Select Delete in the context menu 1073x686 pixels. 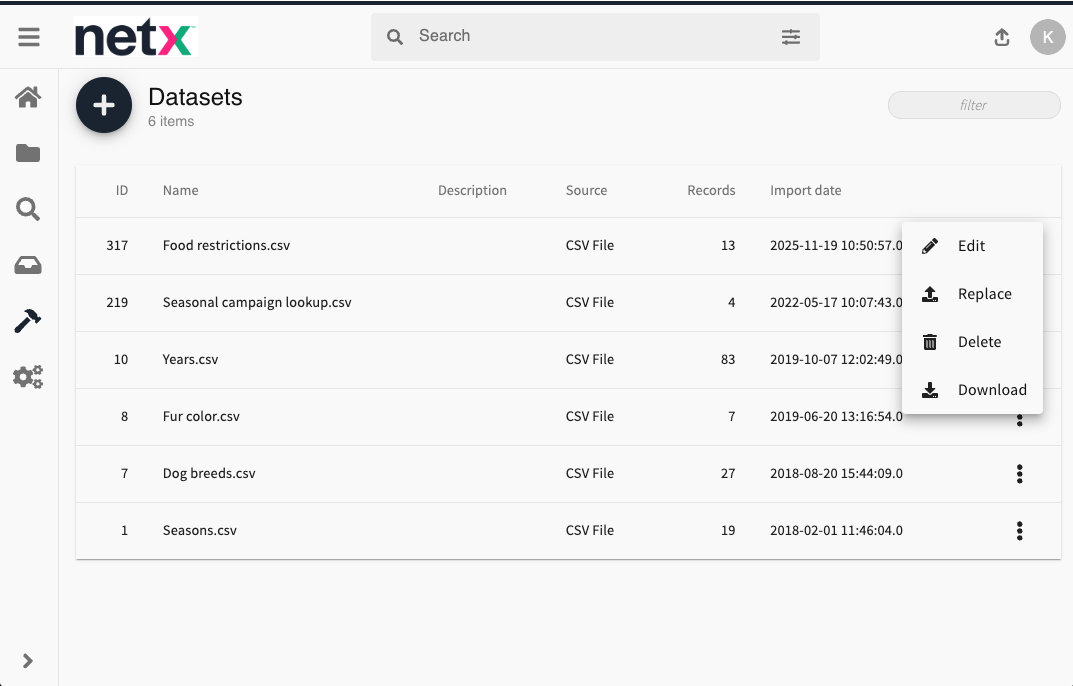979,342
